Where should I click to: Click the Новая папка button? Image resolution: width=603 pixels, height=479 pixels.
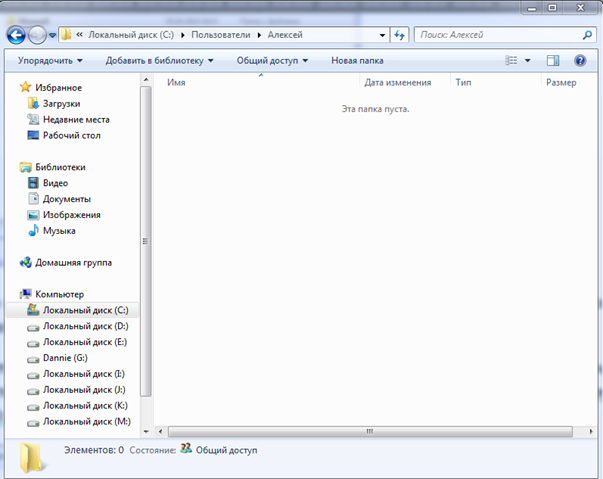click(x=357, y=60)
